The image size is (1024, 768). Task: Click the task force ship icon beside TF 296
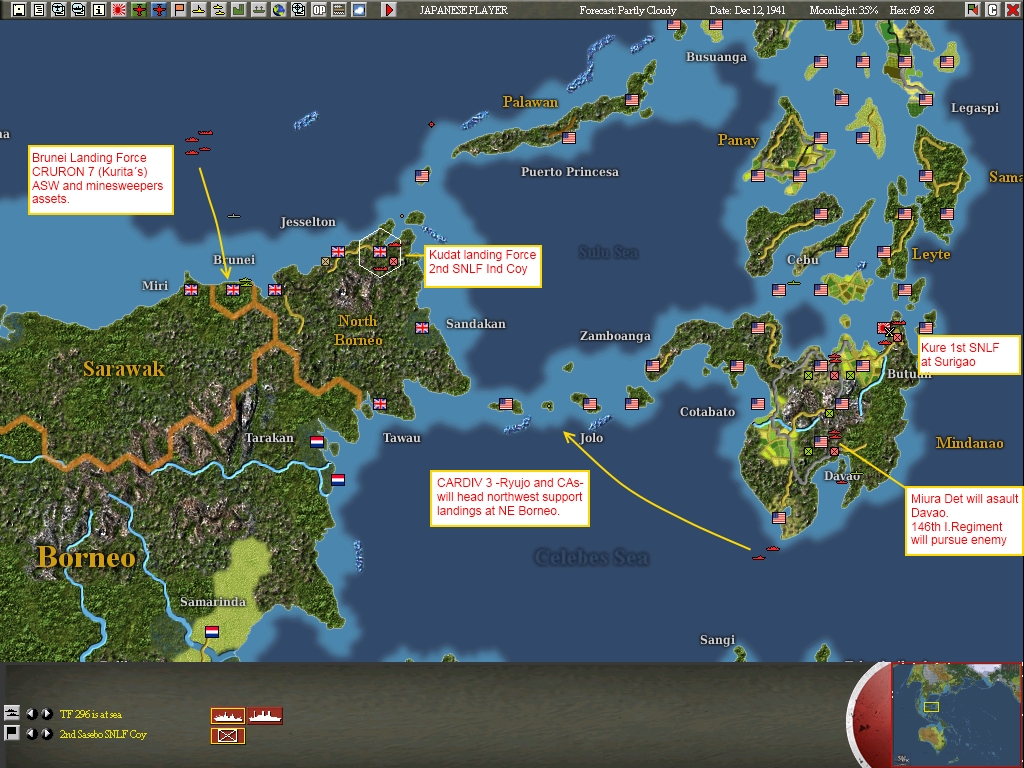[x=12, y=712]
